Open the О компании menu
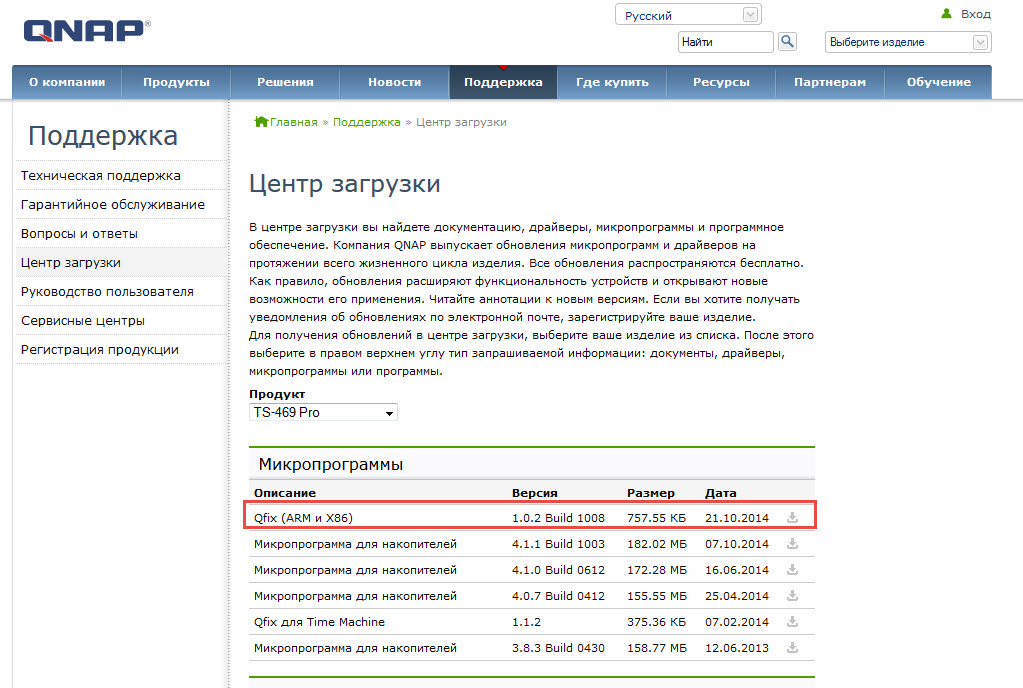The image size is (1023, 688). pos(67,82)
